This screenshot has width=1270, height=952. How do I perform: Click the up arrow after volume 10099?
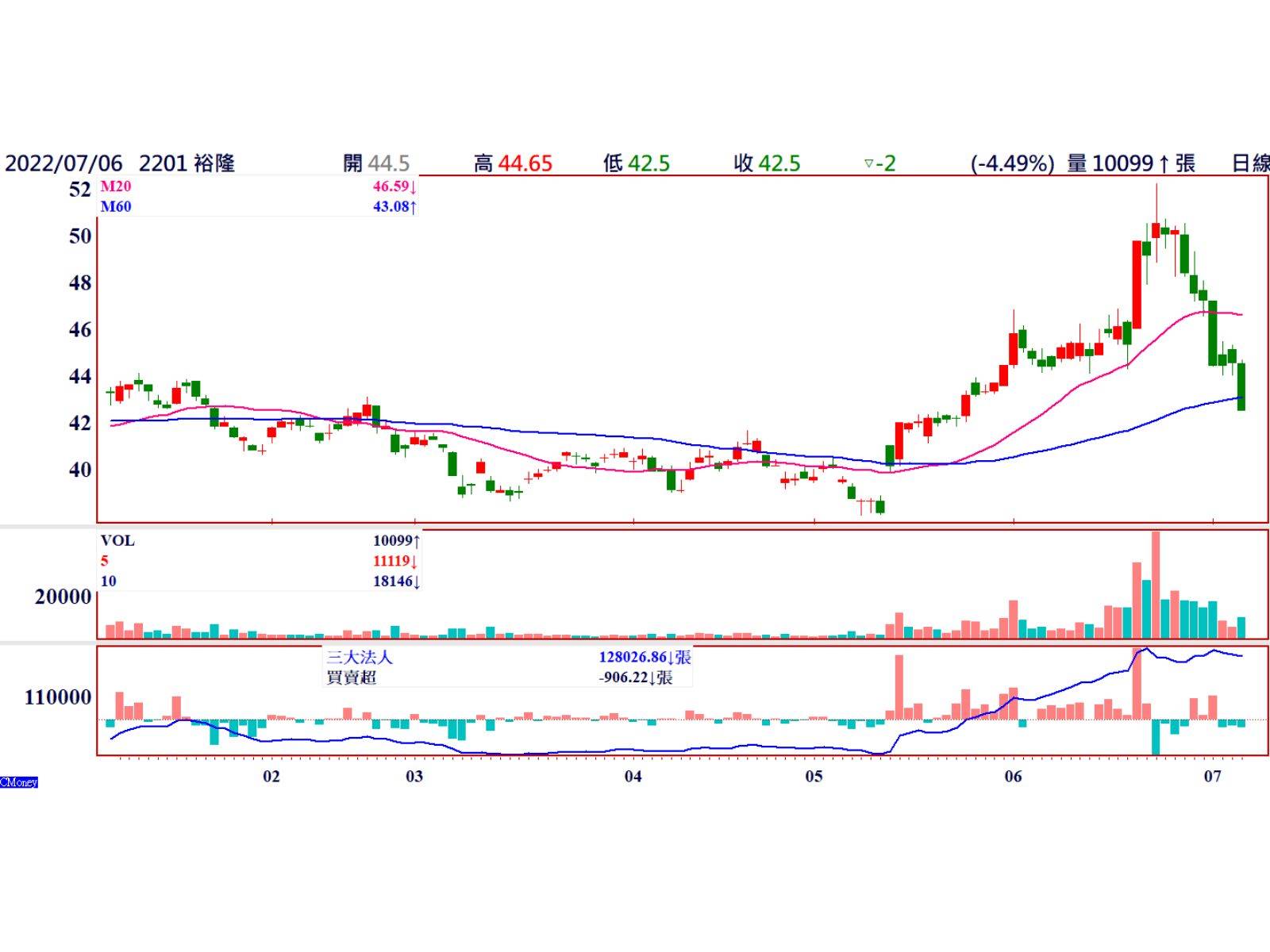(x=1164, y=164)
